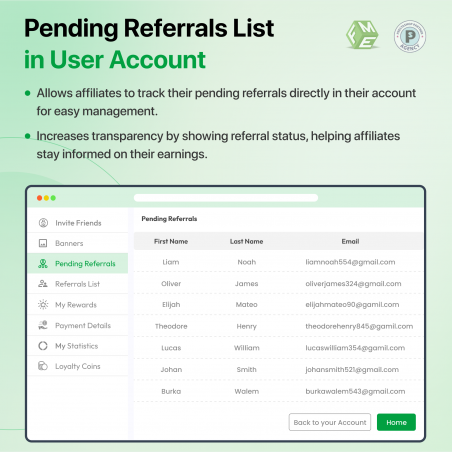Click the My Statistics circle icon

(43, 346)
